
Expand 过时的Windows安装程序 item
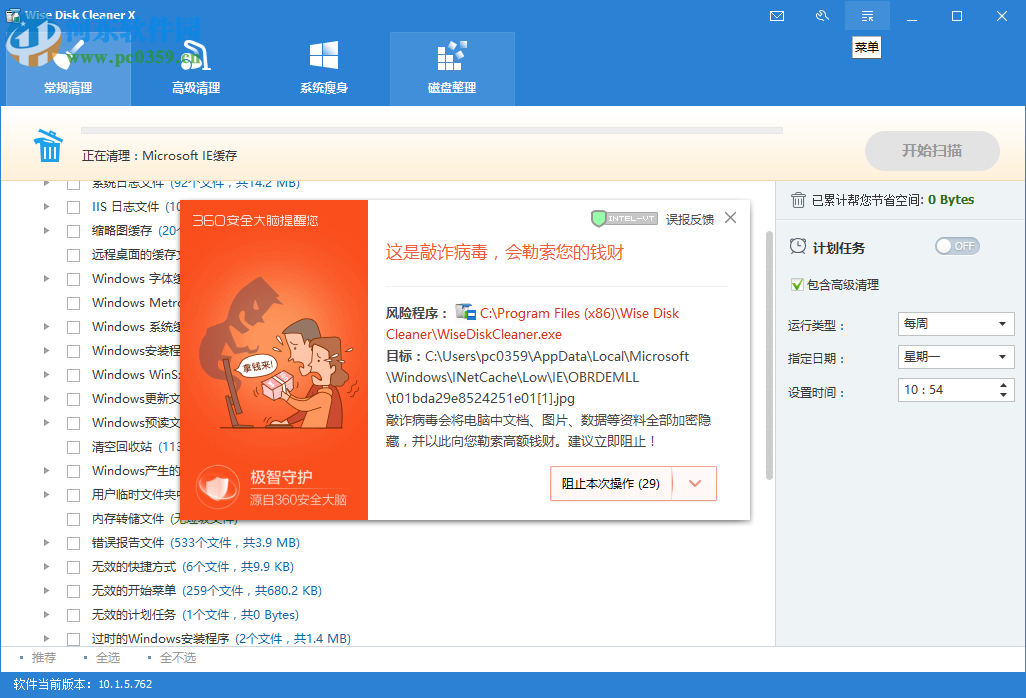point(46,638)
